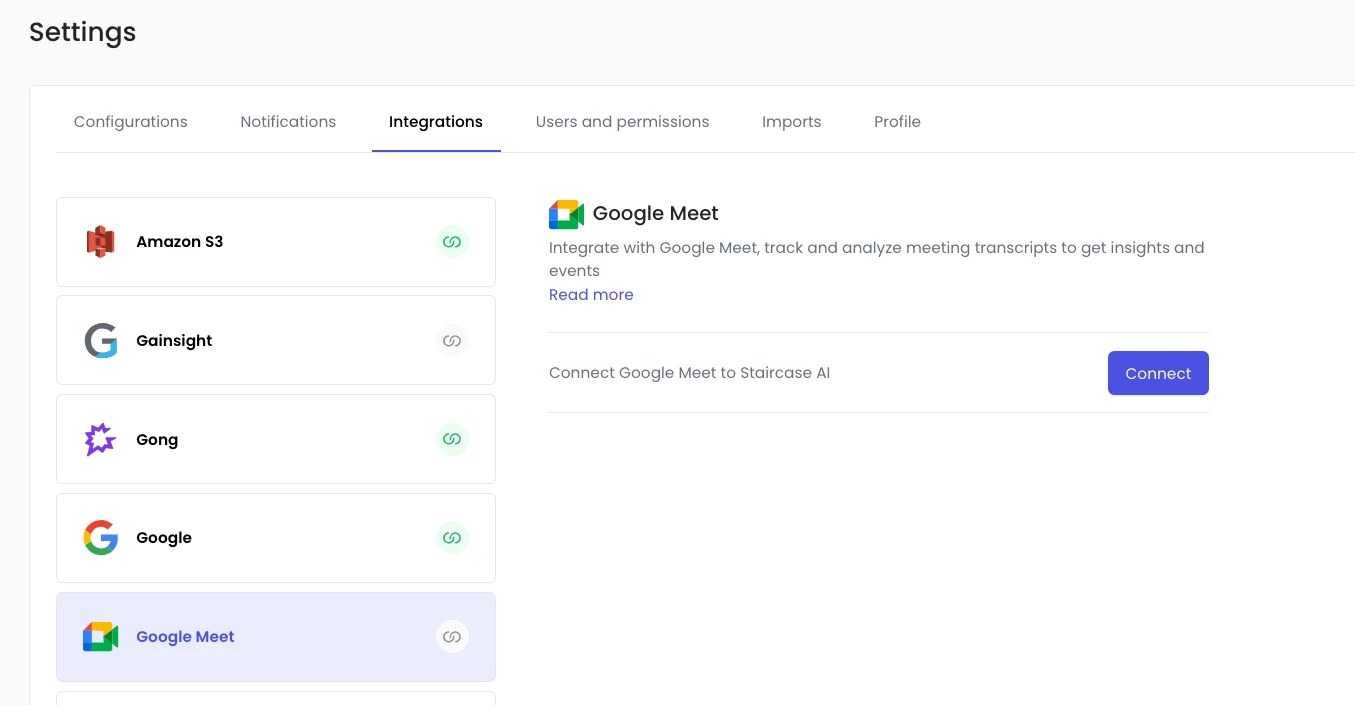1355x705 pixels.
Task: Click the Gong logo icon
Action: [100, 440]
